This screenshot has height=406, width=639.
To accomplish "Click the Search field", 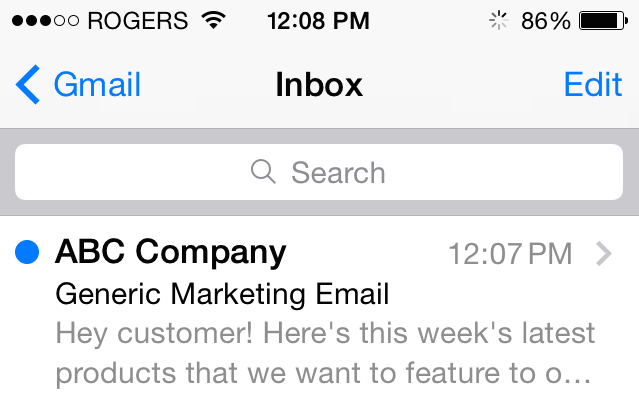I will click(x=319, y=172).
